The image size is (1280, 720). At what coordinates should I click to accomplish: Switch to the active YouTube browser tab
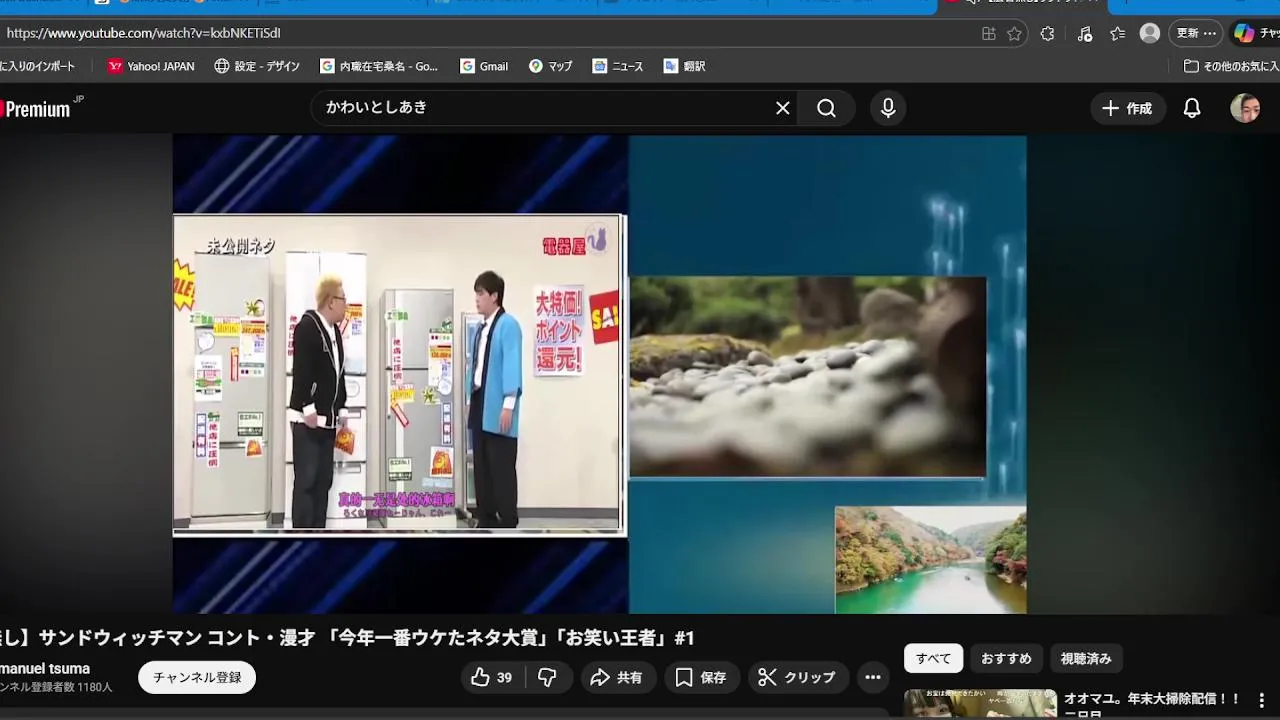coord(1023,5)
